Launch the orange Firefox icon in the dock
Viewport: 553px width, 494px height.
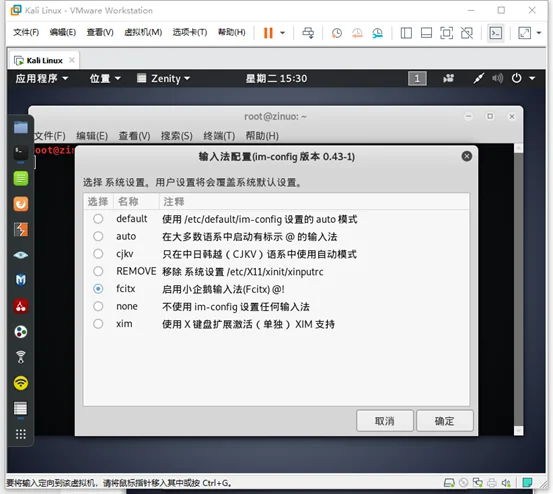tap(21, 204)
